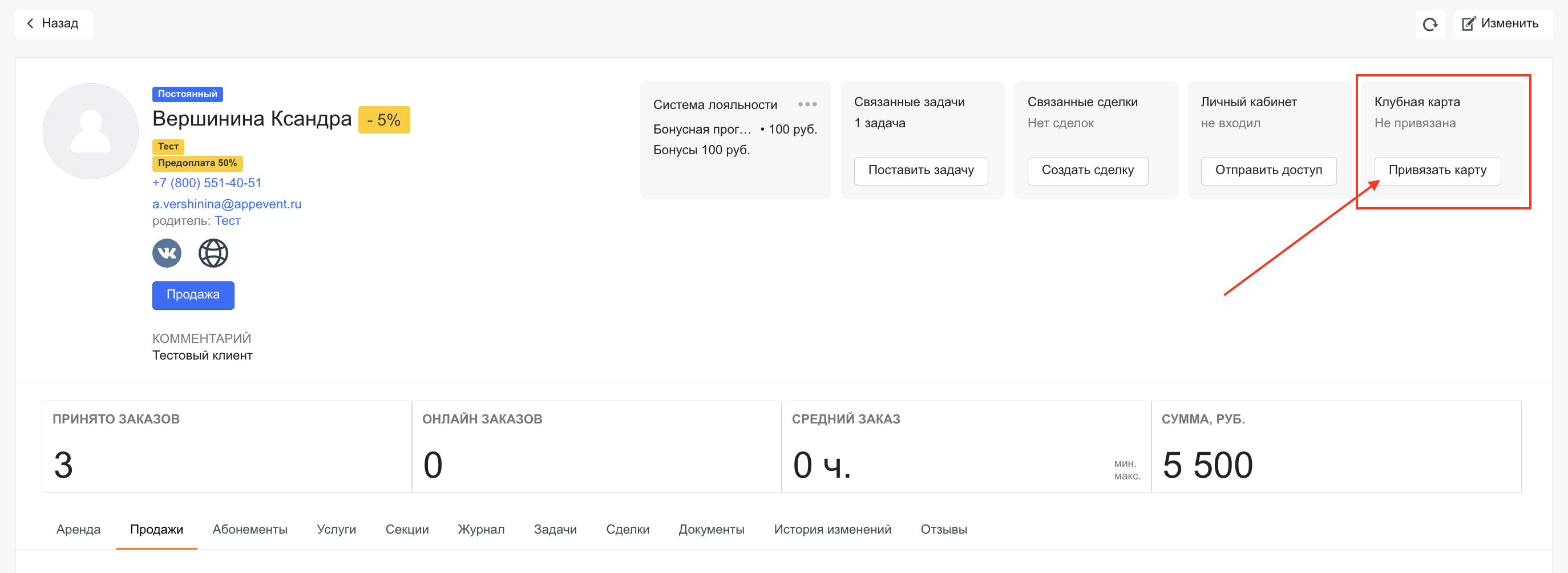
Task: Open the VK social profile icon
Action: [x=167, y=253]
